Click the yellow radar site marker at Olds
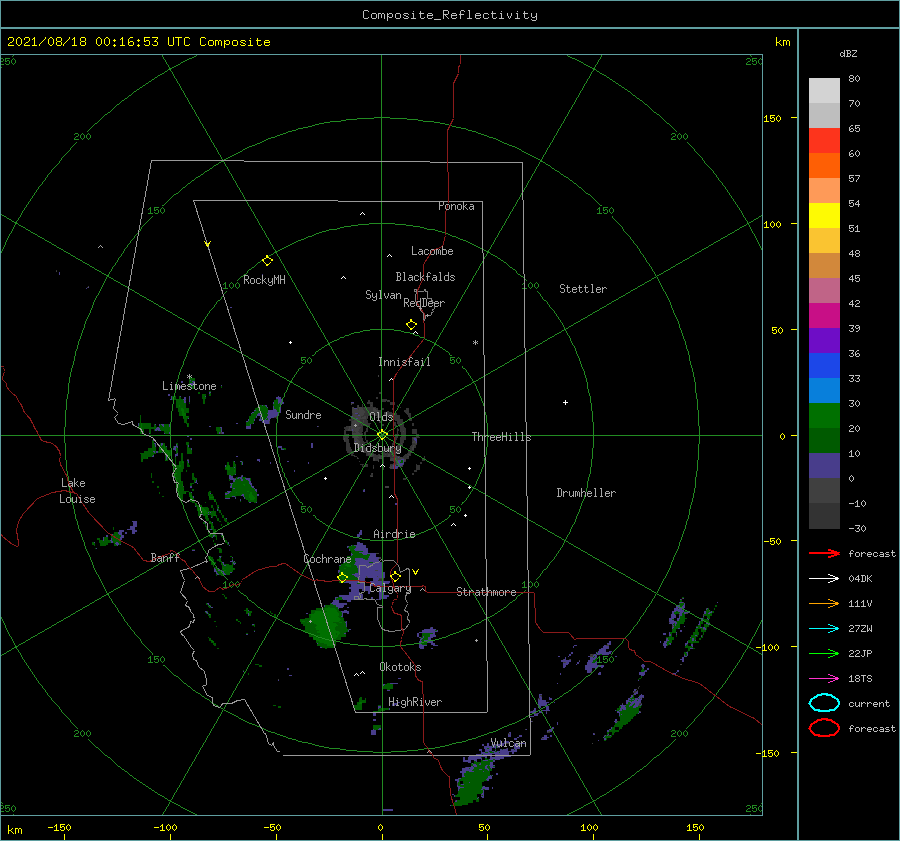900x841 pixels. coord(382,435)
